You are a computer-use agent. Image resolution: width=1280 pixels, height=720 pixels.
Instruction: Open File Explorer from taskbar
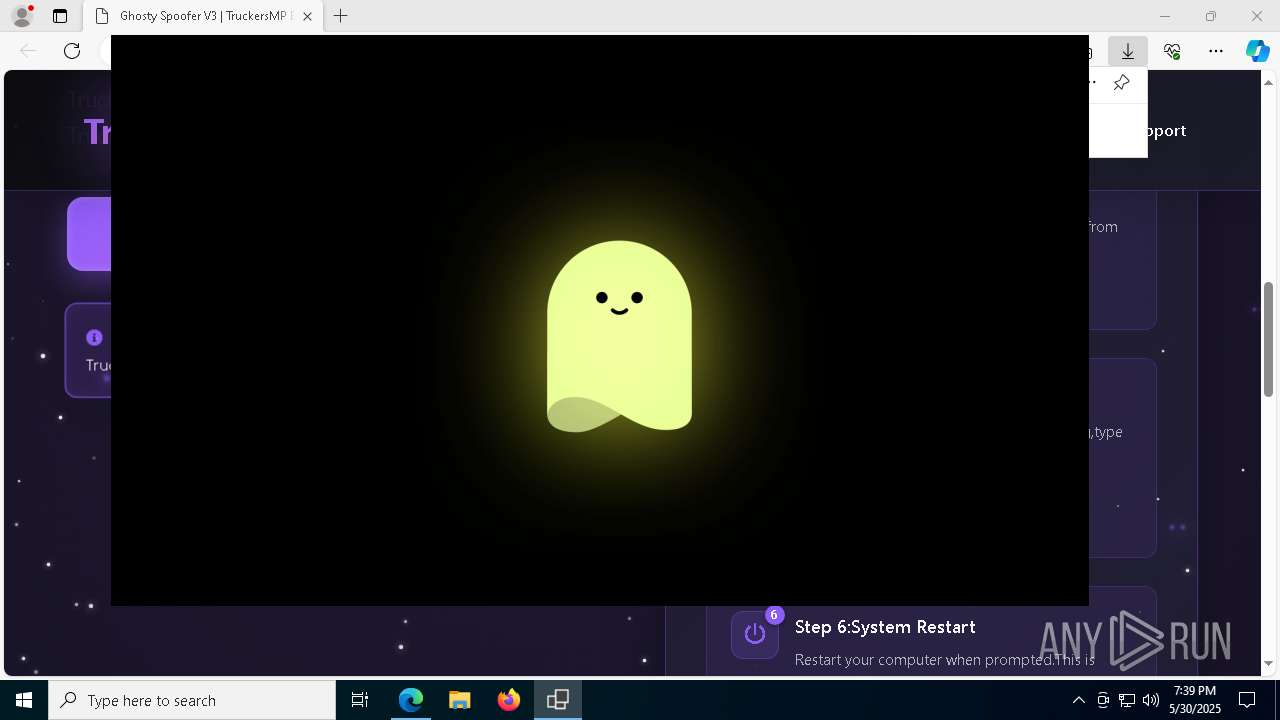[x=460, y=700]
